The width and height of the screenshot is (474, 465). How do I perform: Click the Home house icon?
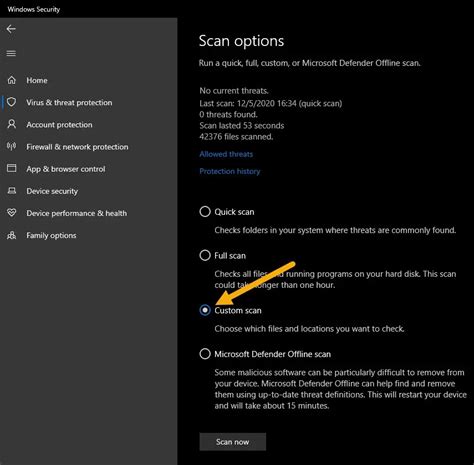click(x=12, y=80)
